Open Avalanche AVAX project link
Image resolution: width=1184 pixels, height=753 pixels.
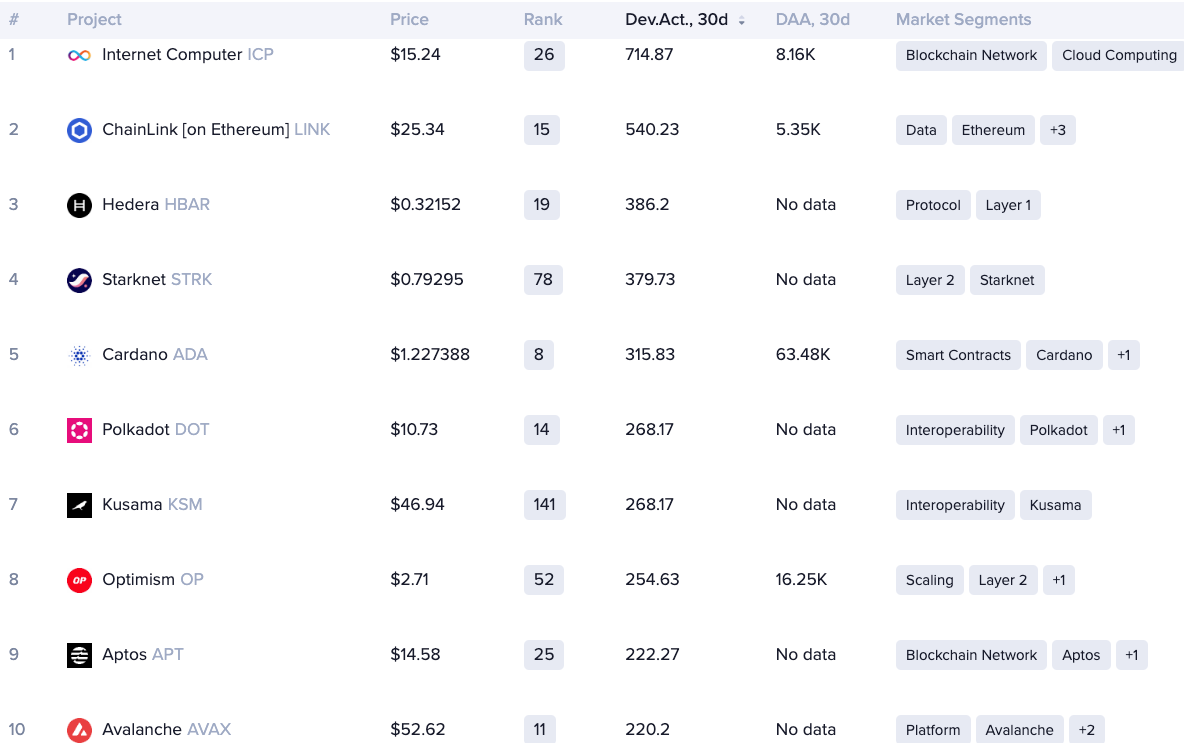click(166, 729)
